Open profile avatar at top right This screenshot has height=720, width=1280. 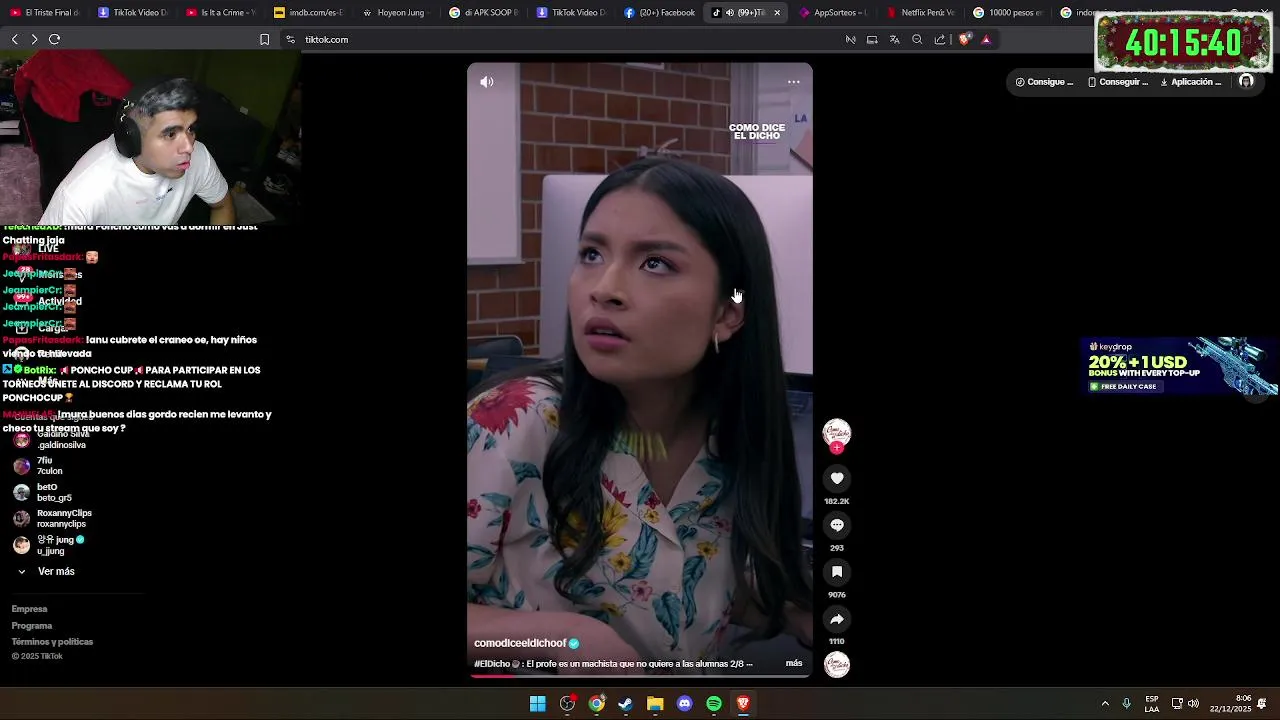[1246, 82]
